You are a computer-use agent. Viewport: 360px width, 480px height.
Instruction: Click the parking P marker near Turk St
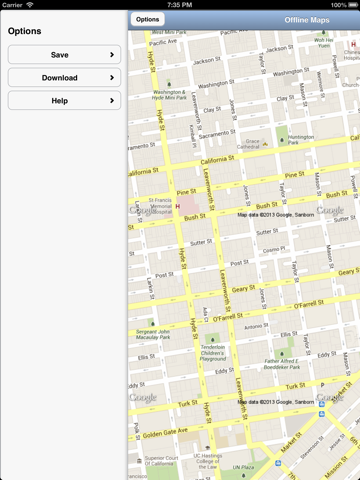322,385
